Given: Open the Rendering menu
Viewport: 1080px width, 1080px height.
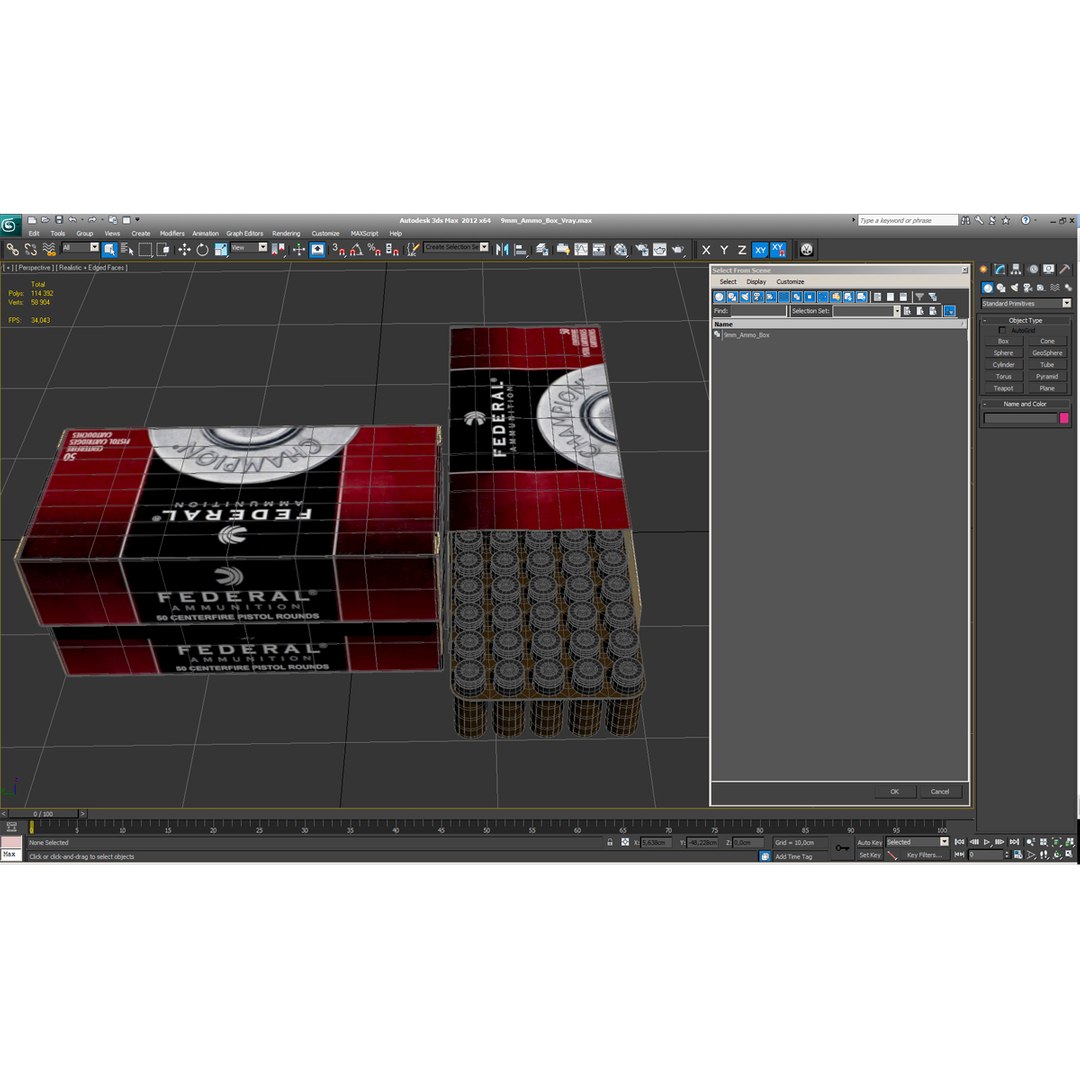Looking at the screenshot, I should tap(286, 233).
